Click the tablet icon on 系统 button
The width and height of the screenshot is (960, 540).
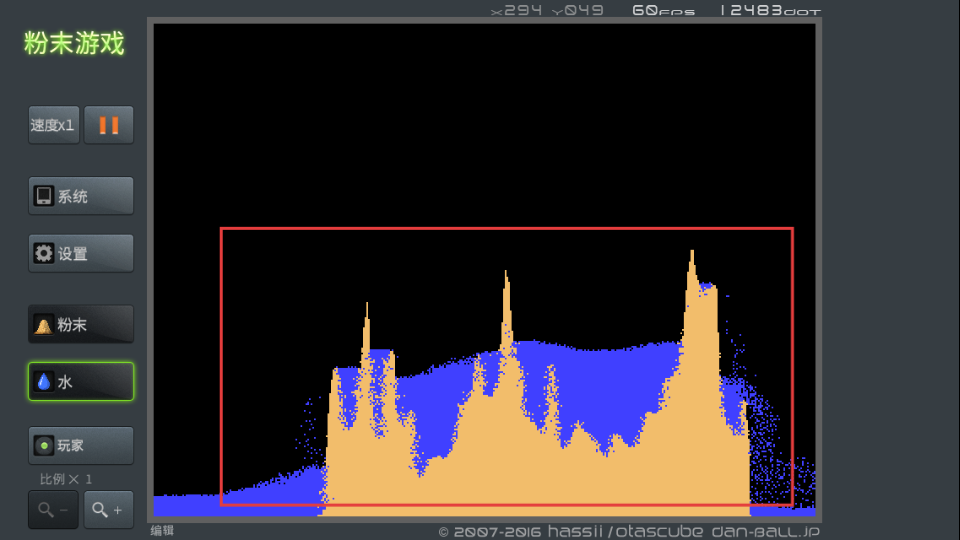[44, 196]
